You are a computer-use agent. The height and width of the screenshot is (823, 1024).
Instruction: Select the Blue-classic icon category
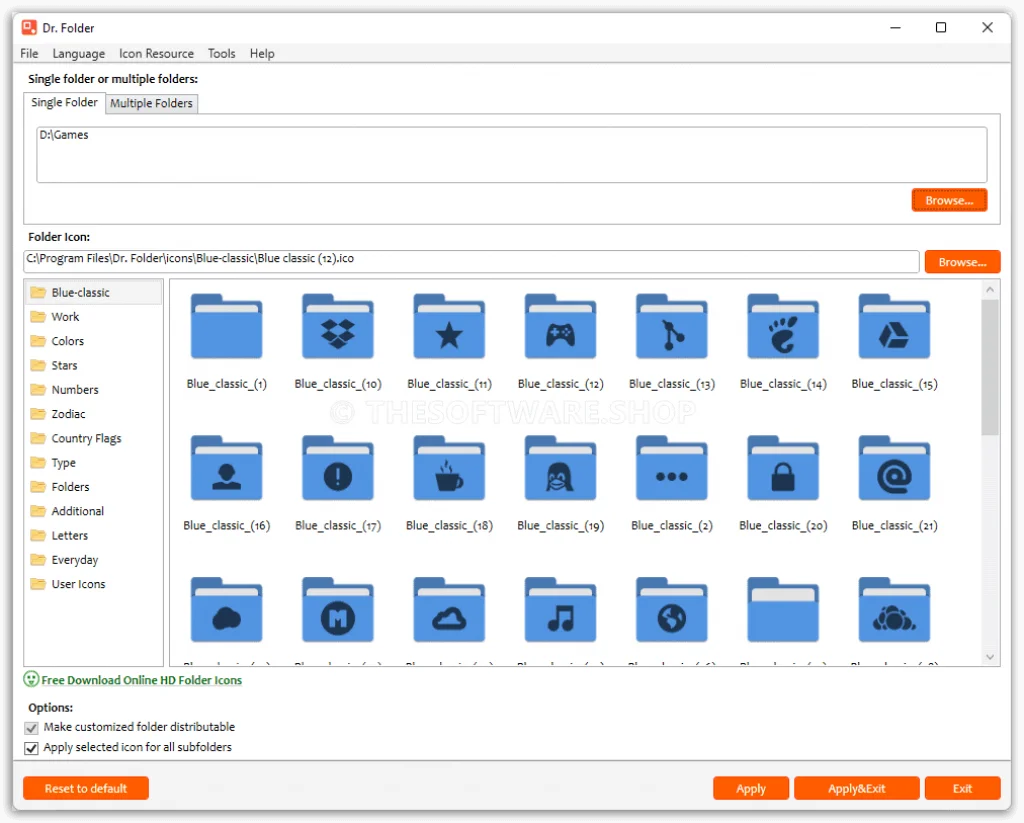click(x=93, y=292)
